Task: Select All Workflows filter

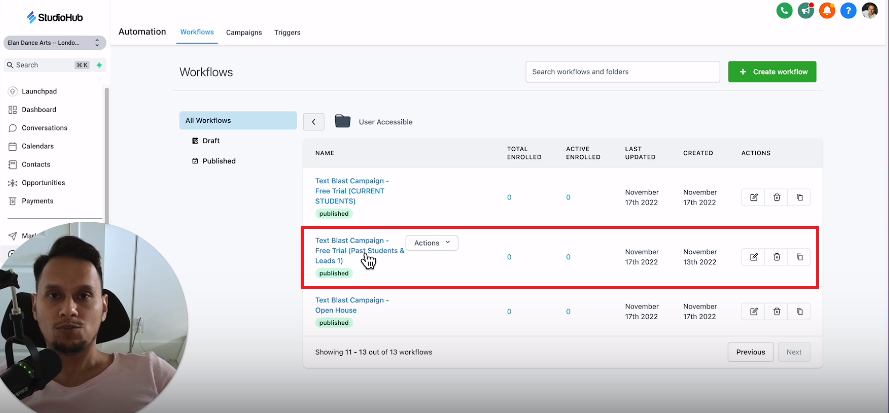Action: tap(238, 120)
